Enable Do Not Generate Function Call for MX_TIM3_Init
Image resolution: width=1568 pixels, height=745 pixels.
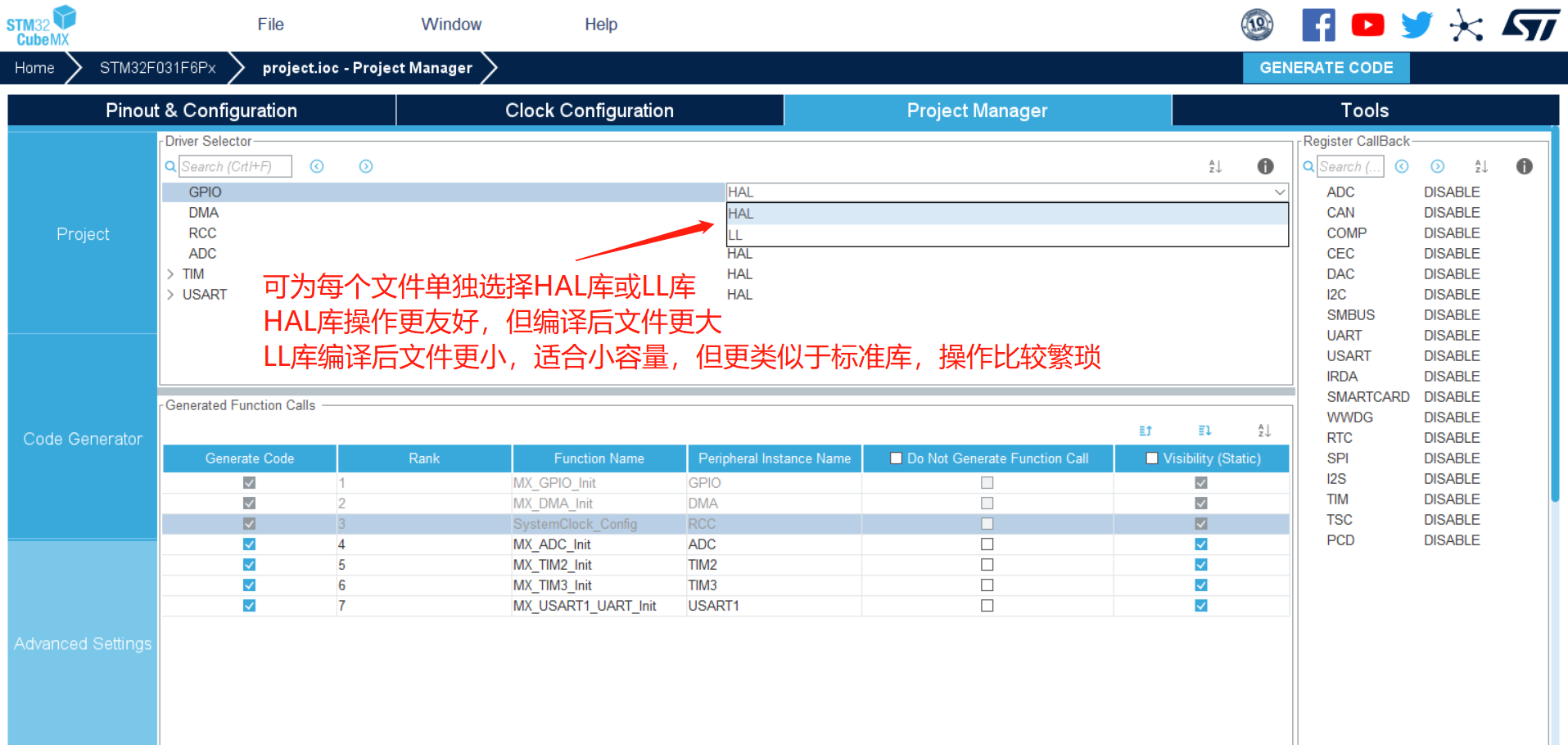point(987,585)
